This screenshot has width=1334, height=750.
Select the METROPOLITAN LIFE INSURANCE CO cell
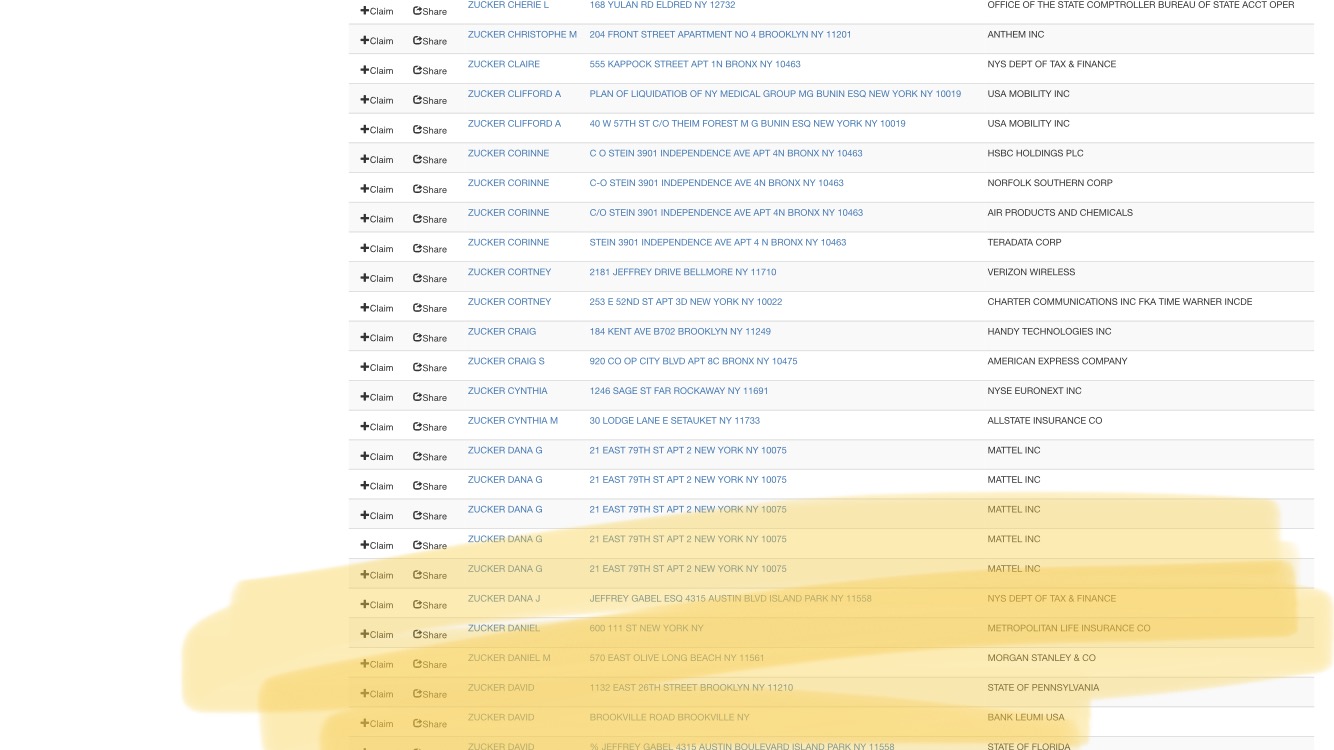coord(1069,628)
